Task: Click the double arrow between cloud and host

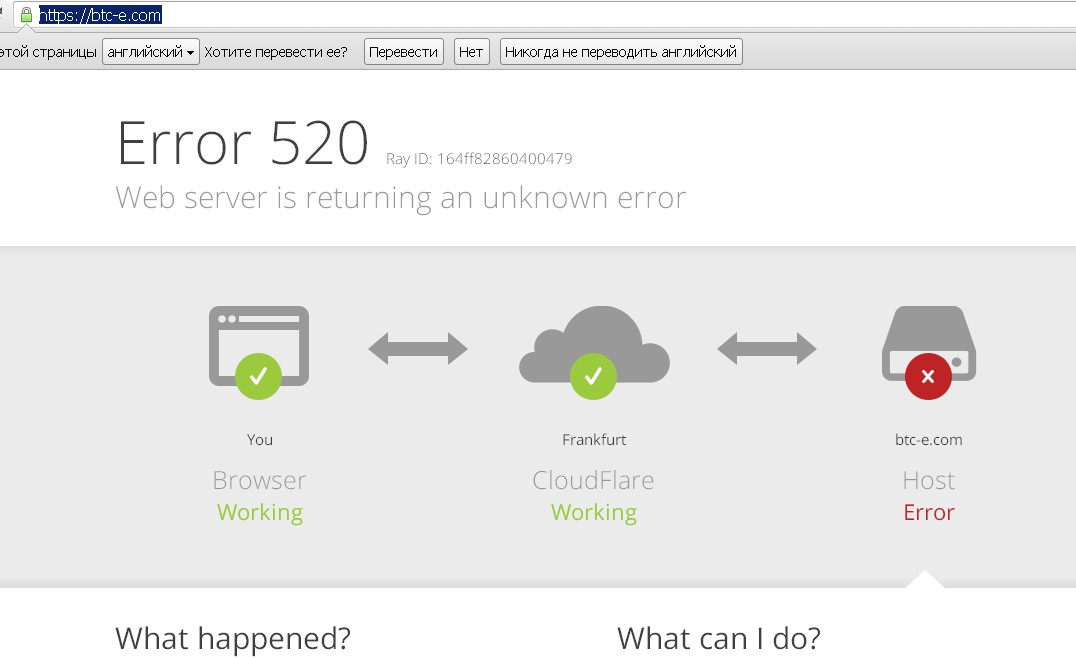Action: (766, 348)
